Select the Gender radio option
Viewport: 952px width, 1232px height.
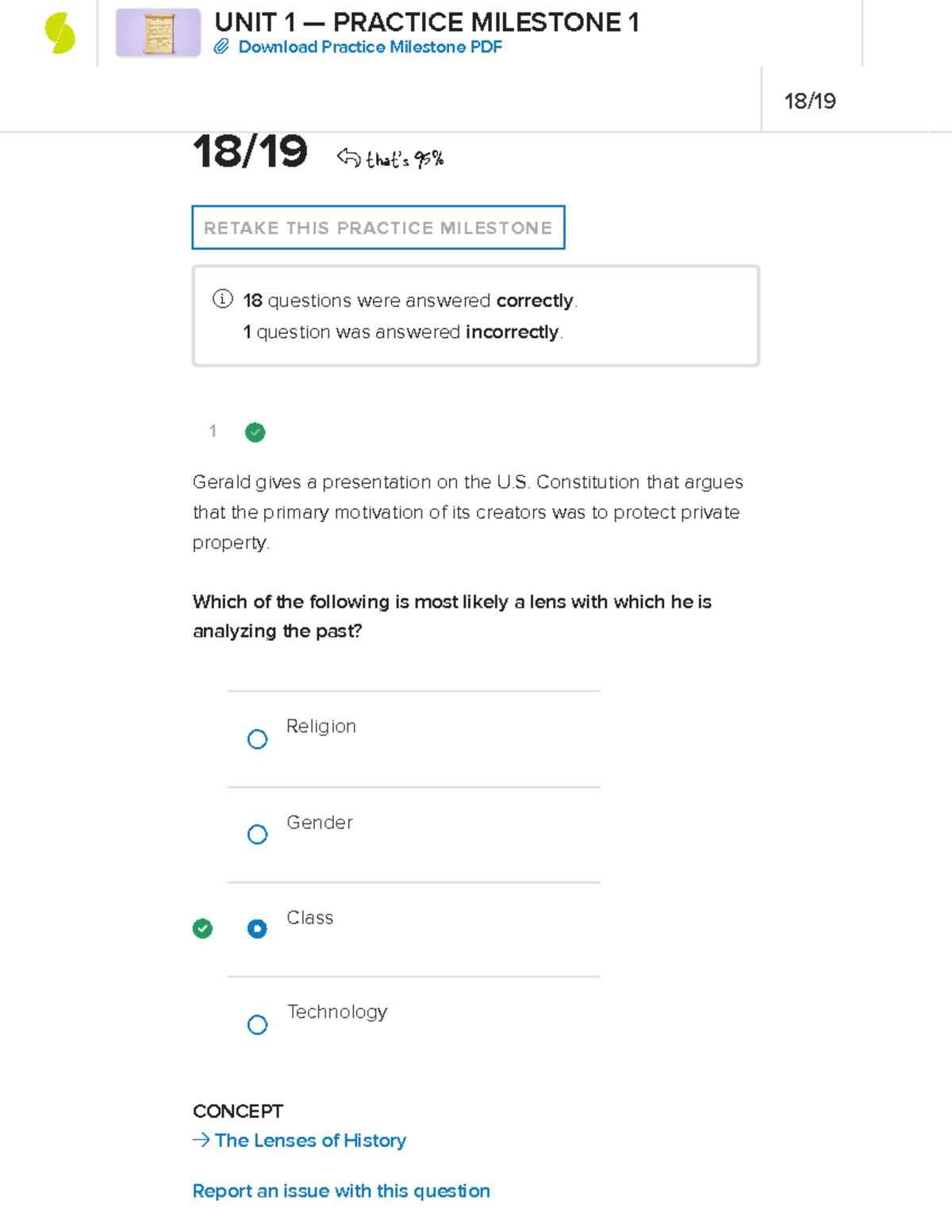coord(257,835)
